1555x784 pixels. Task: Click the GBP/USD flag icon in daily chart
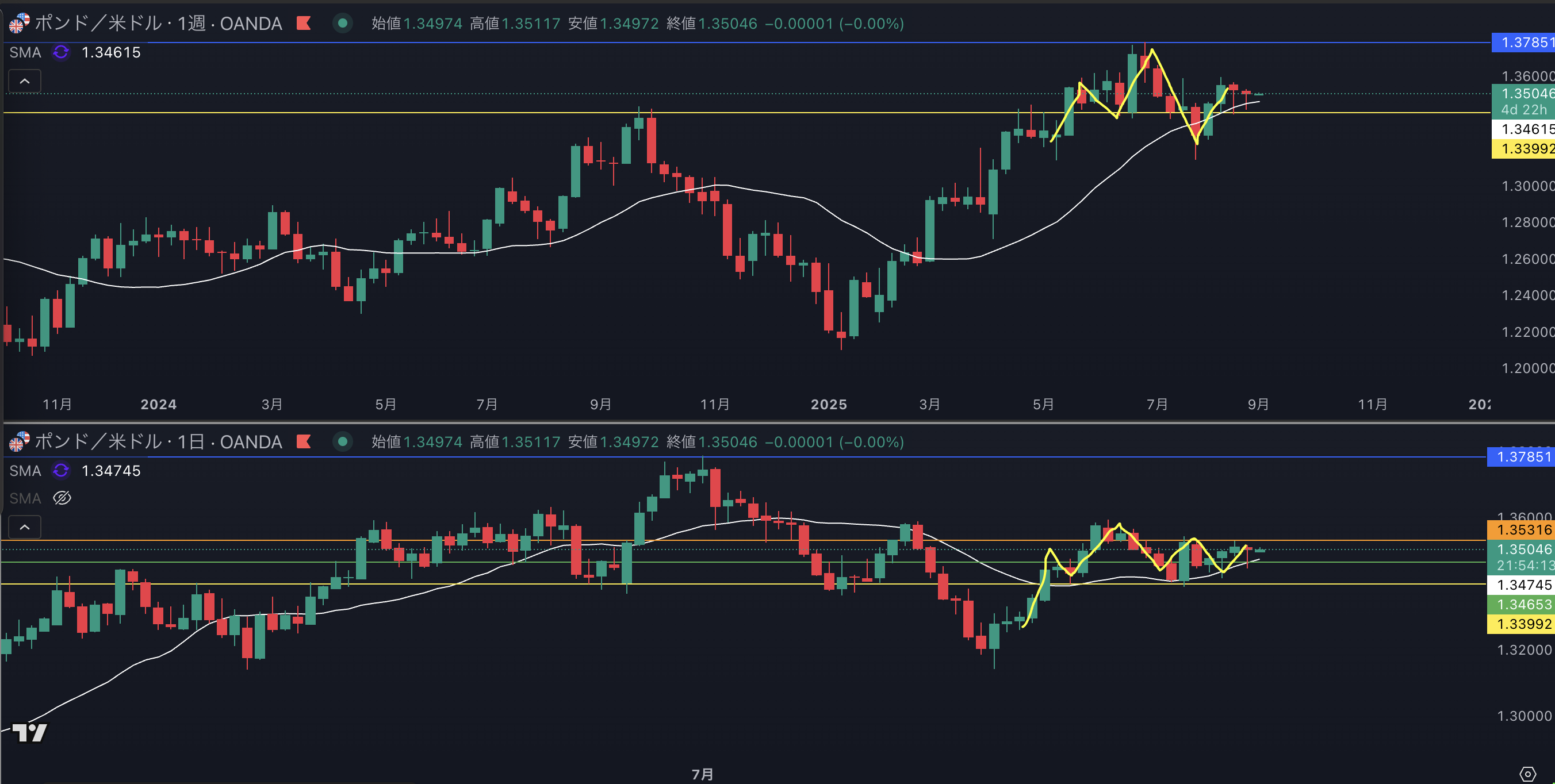19,442
